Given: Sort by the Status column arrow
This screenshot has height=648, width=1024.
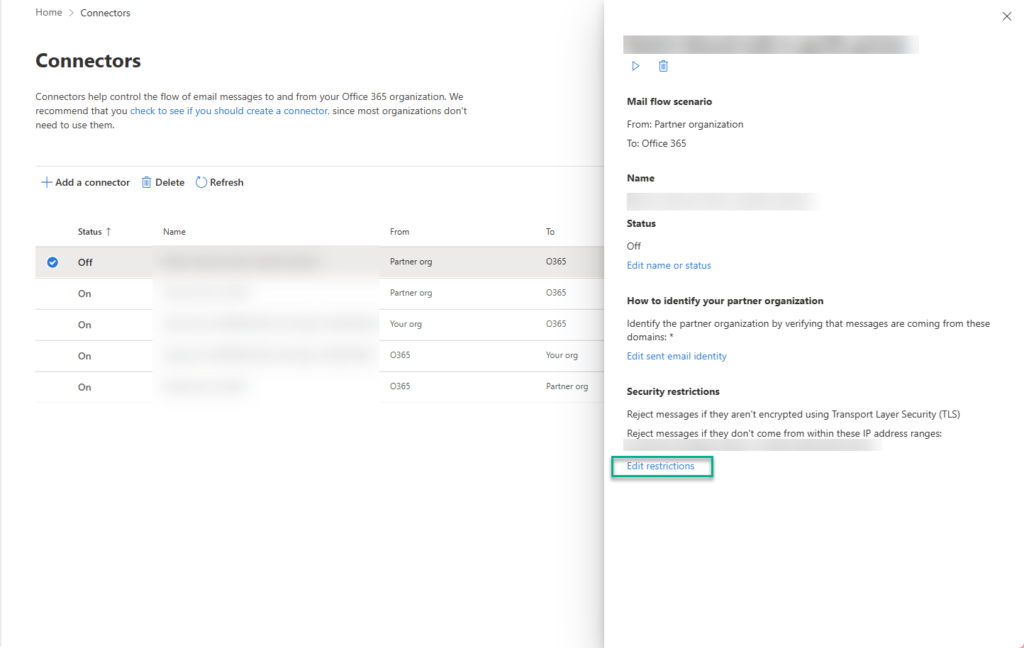Looking at the screenshot, I should [x=108, y=232].
